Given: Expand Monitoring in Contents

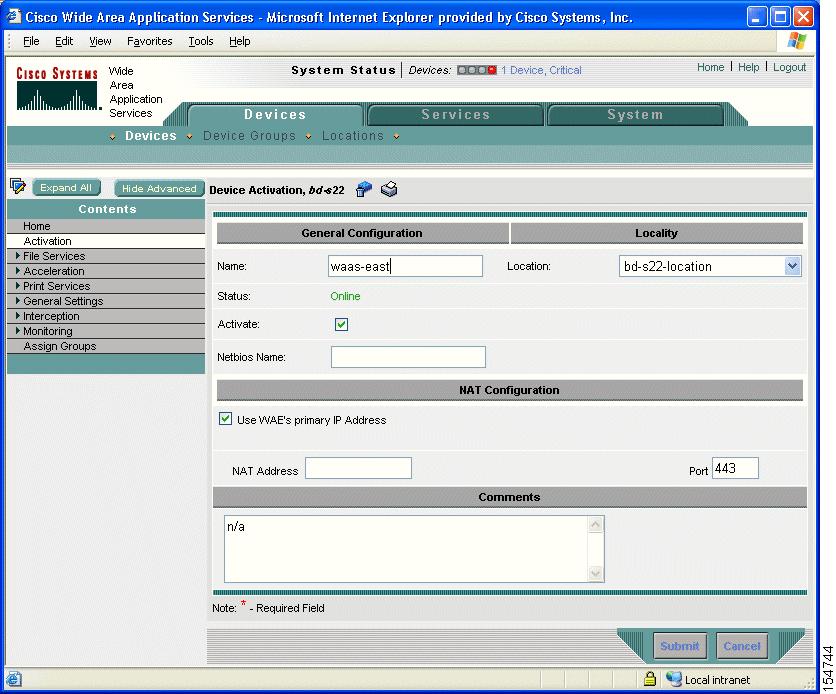Looking at the screenshot, I should (x=18, y=330).
